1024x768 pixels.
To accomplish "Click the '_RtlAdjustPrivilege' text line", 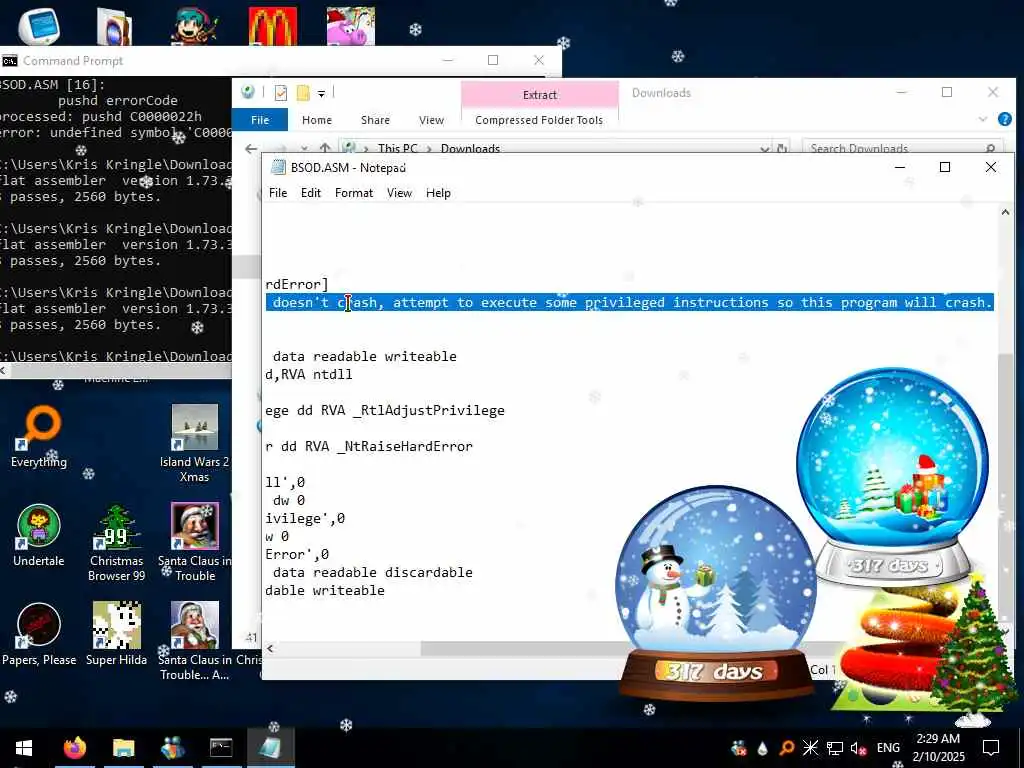I will (385, 411).
